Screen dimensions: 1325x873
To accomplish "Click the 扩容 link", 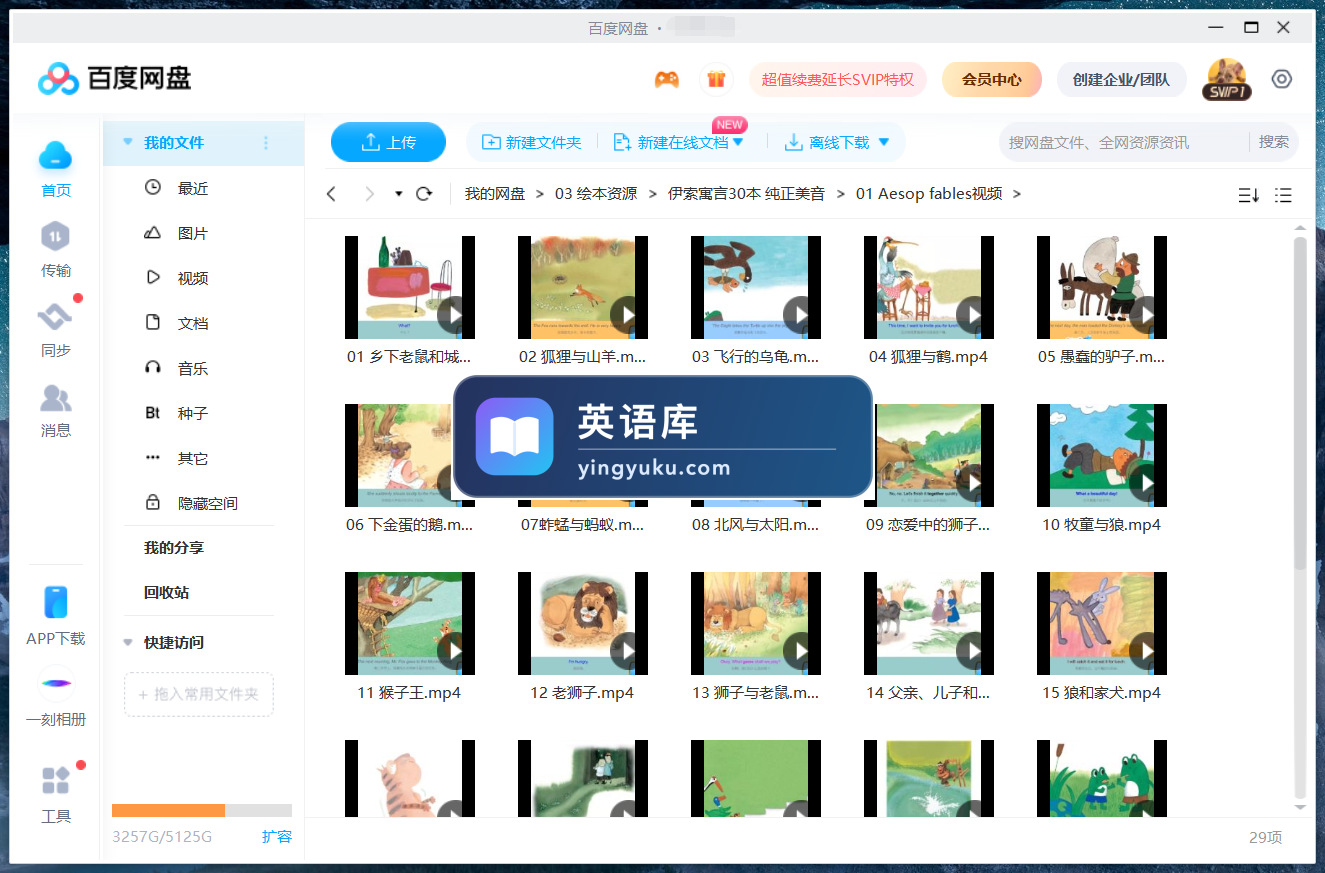I will point(277,837).
